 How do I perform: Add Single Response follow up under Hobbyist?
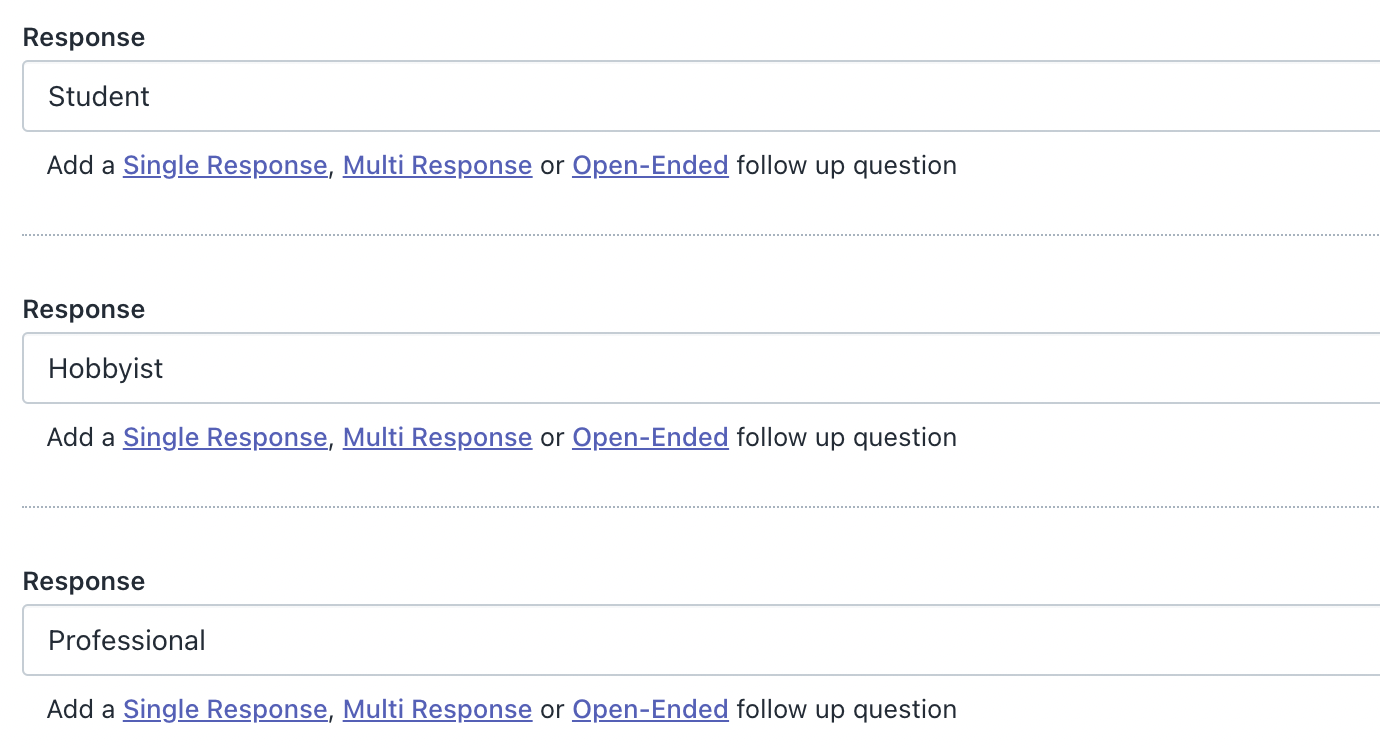225,437
